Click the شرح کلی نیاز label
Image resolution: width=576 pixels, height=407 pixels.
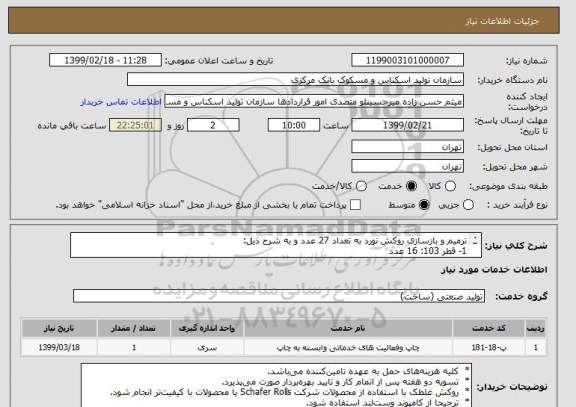(516, 245)
